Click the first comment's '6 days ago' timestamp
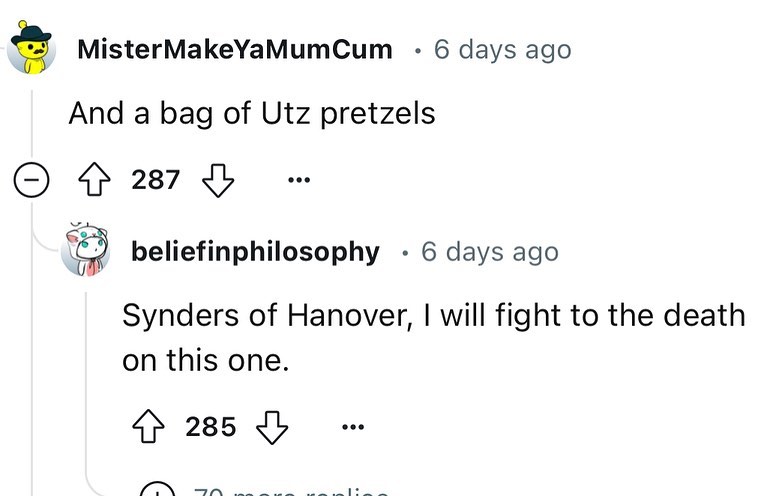Screen dimensions: 764x496 (x=502, y=50)
